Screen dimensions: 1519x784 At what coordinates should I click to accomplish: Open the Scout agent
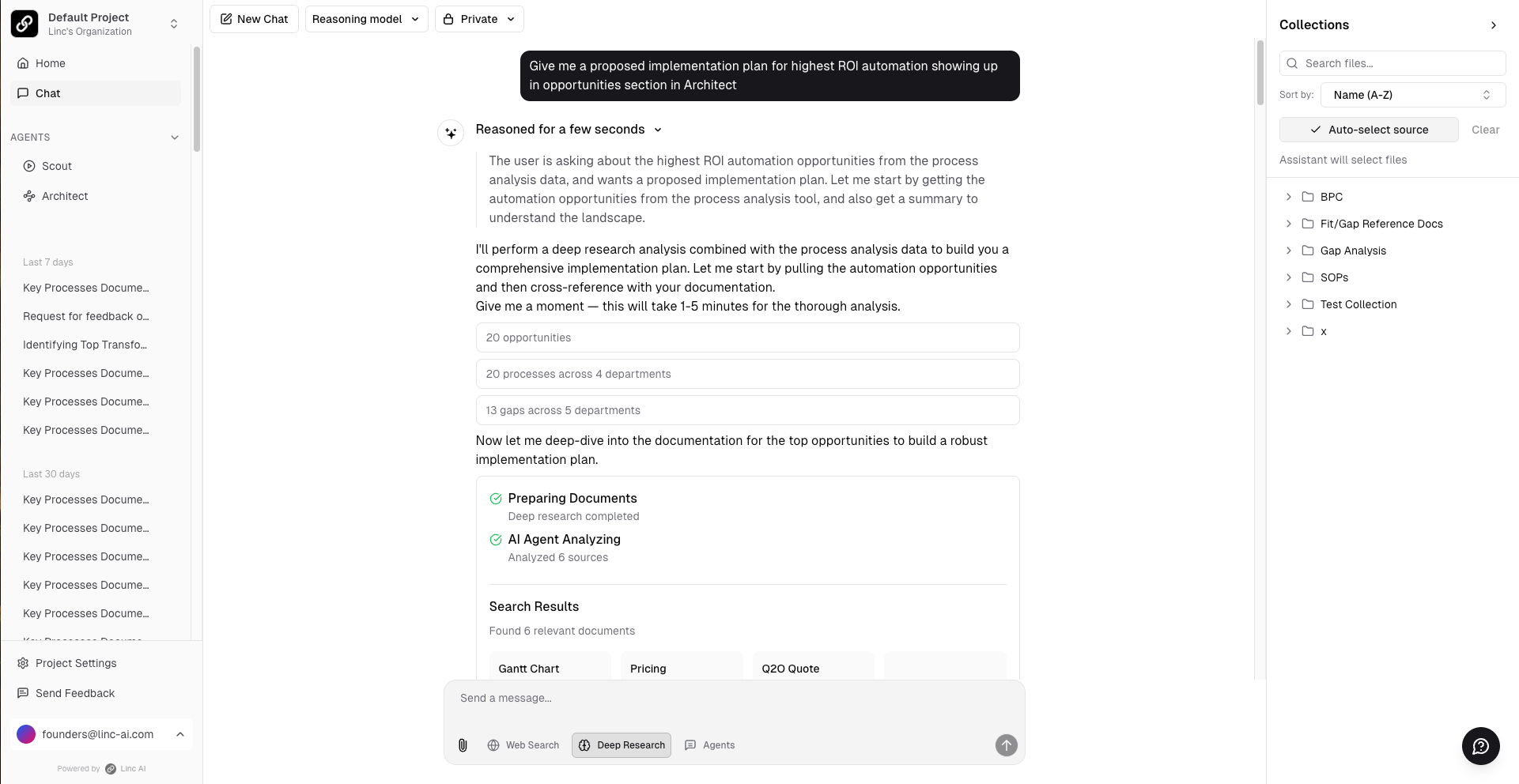56,166
